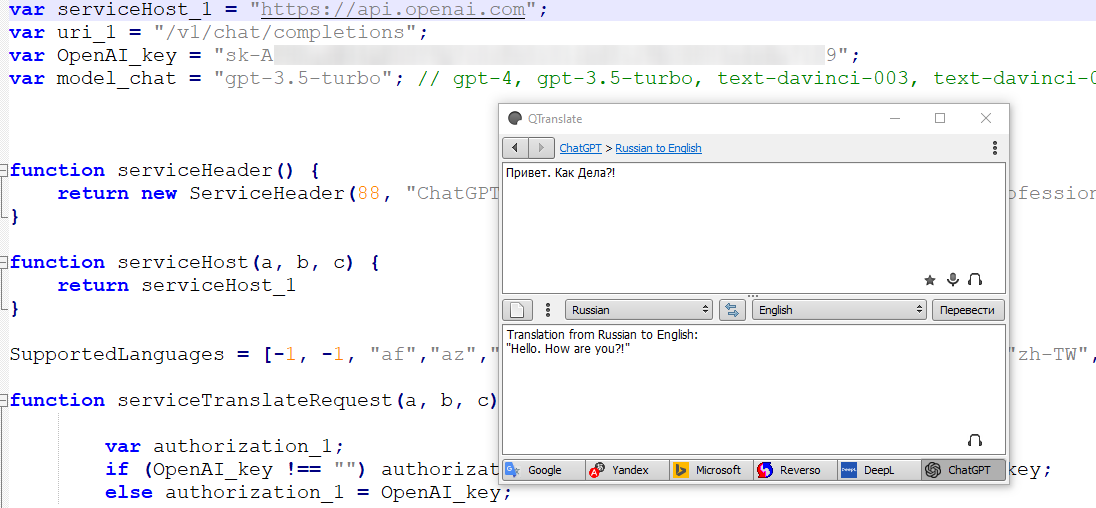1096x508 pixels.
Task: Select the ChatGPT translation service tab
Action: point(963,470)
